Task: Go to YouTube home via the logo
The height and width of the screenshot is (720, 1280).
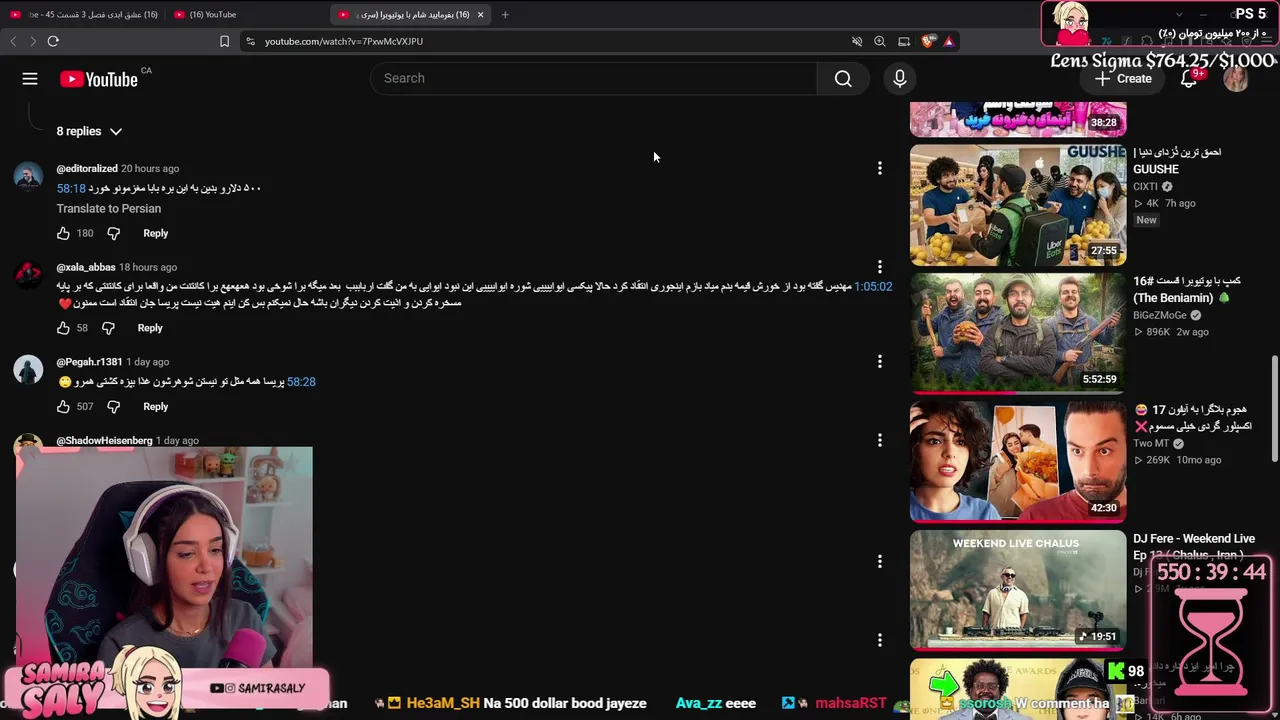Action: coord(99,79)
